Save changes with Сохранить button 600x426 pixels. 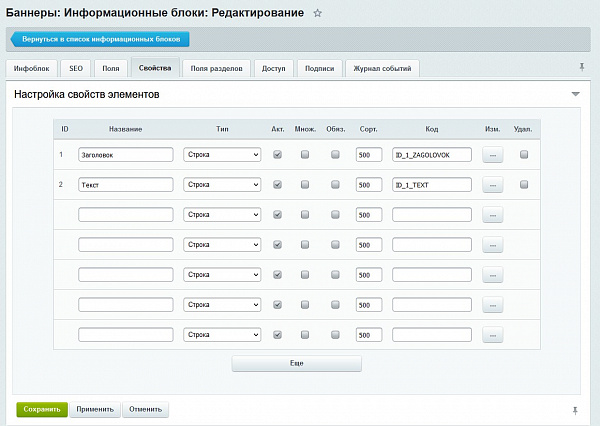coord(42,409)
